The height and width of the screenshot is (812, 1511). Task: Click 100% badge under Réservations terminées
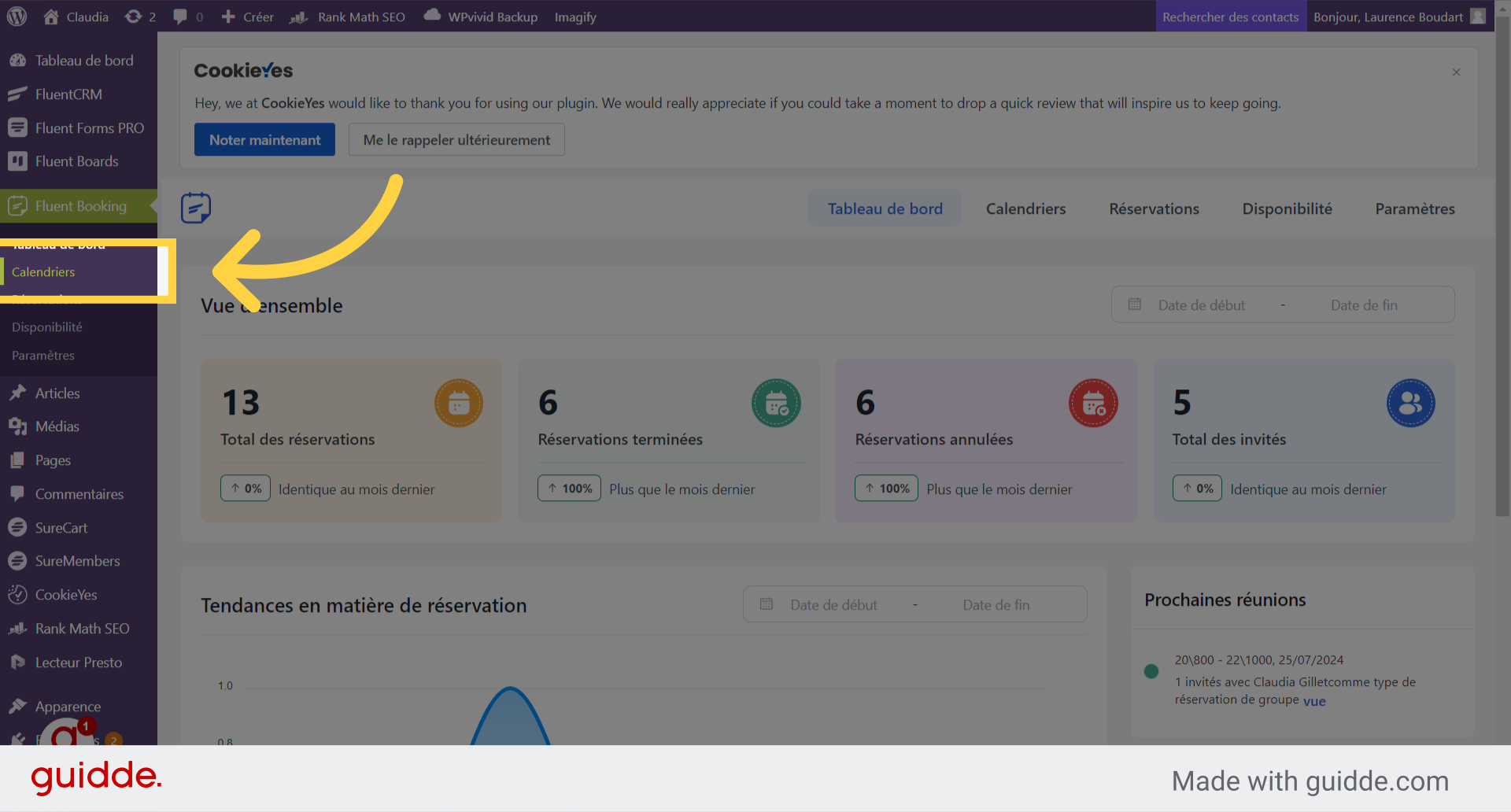[569, 489]
